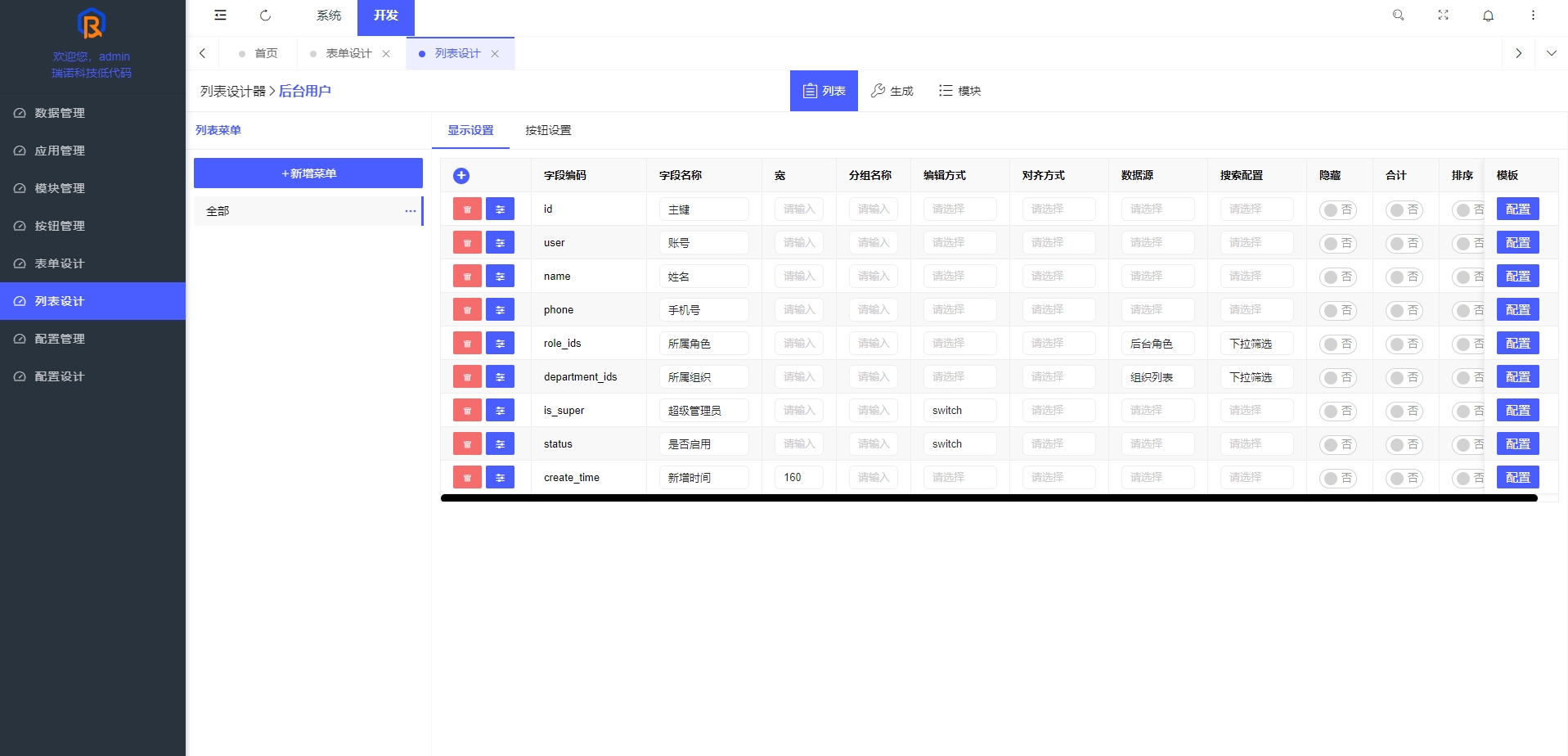
Task: Switch to the 按钮设置 tab
Action: coord(548,131)
